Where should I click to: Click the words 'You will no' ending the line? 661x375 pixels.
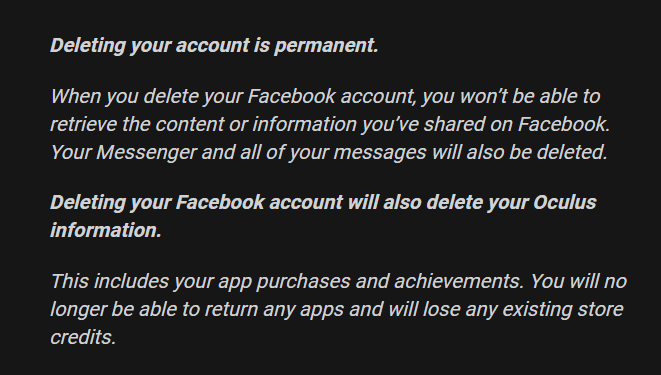(x=578, y=281)
